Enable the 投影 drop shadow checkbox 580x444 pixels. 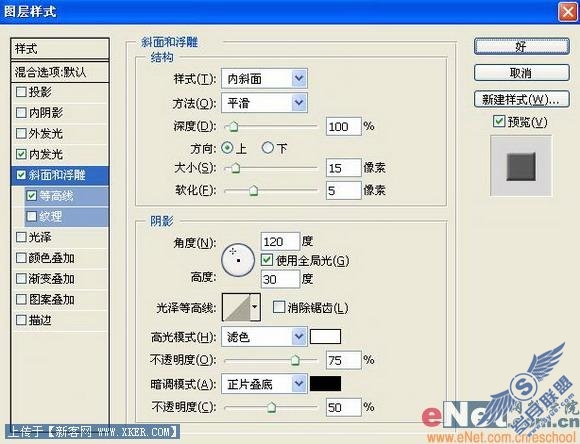(21, 92)
